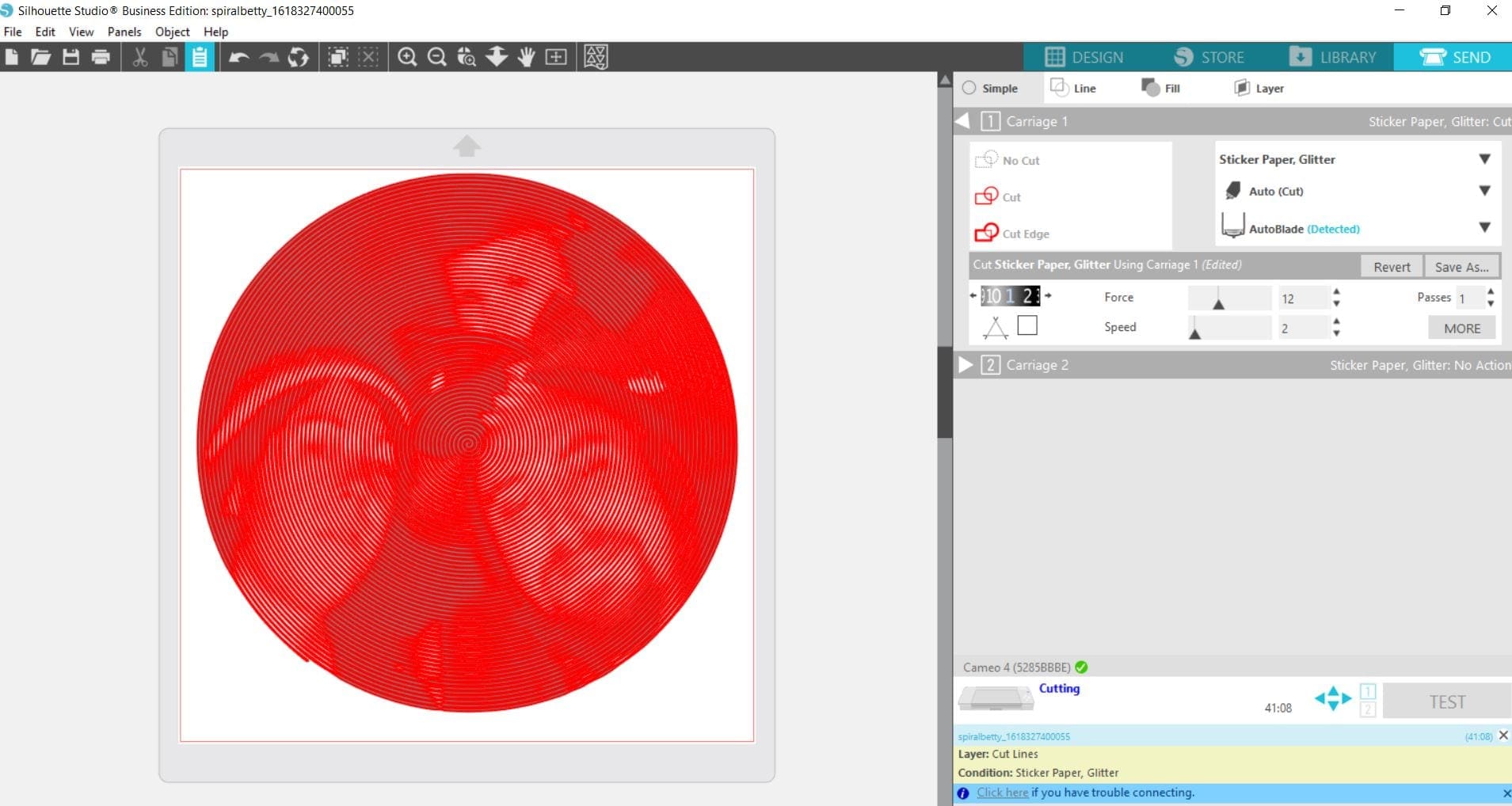The image size is (1512, 806).
Task: Paste with the highlighted clipboard icon
Action: 200,57
